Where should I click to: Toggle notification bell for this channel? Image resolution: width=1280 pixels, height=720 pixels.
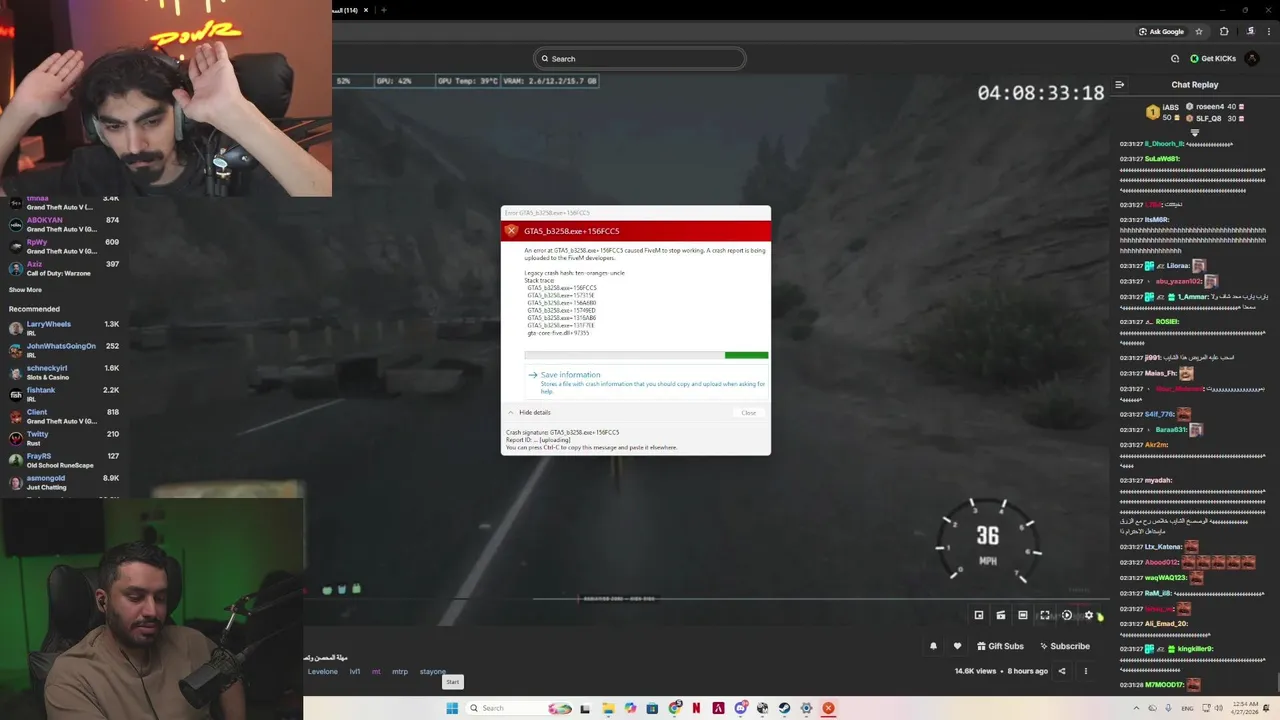[x=933, y=646]
